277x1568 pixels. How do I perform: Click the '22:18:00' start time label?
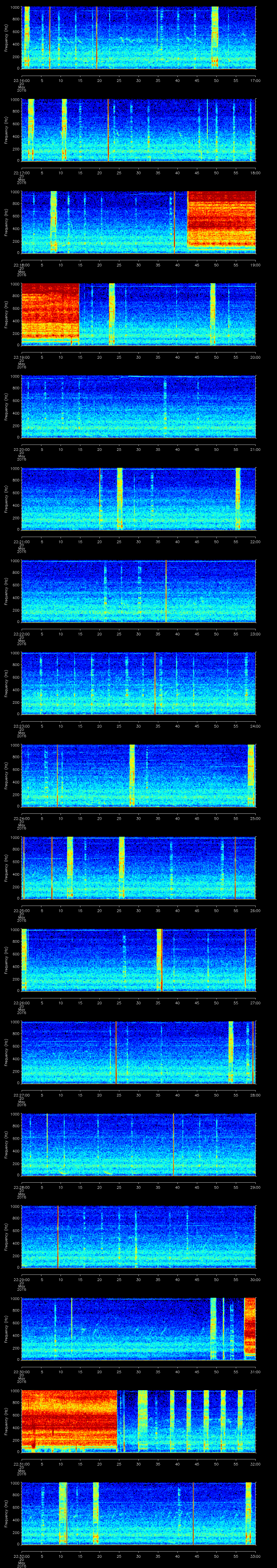coord(21,265)
